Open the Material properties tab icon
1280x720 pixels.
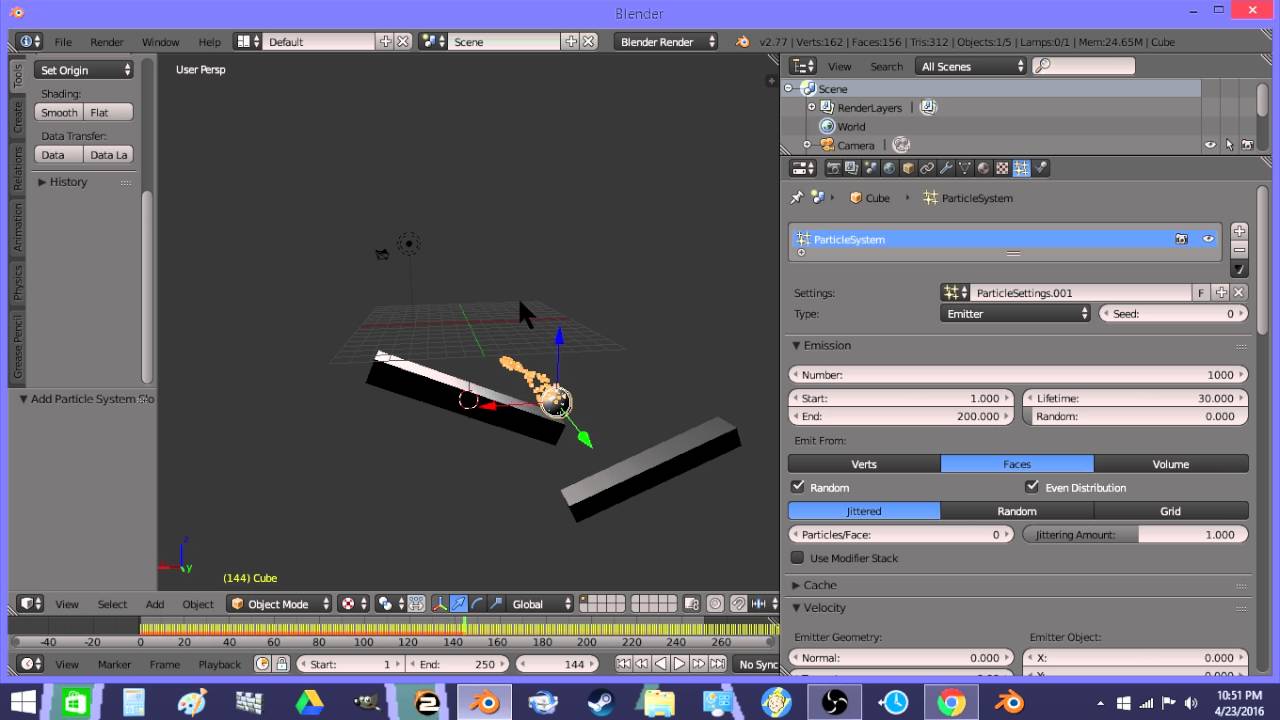point(984,168)
